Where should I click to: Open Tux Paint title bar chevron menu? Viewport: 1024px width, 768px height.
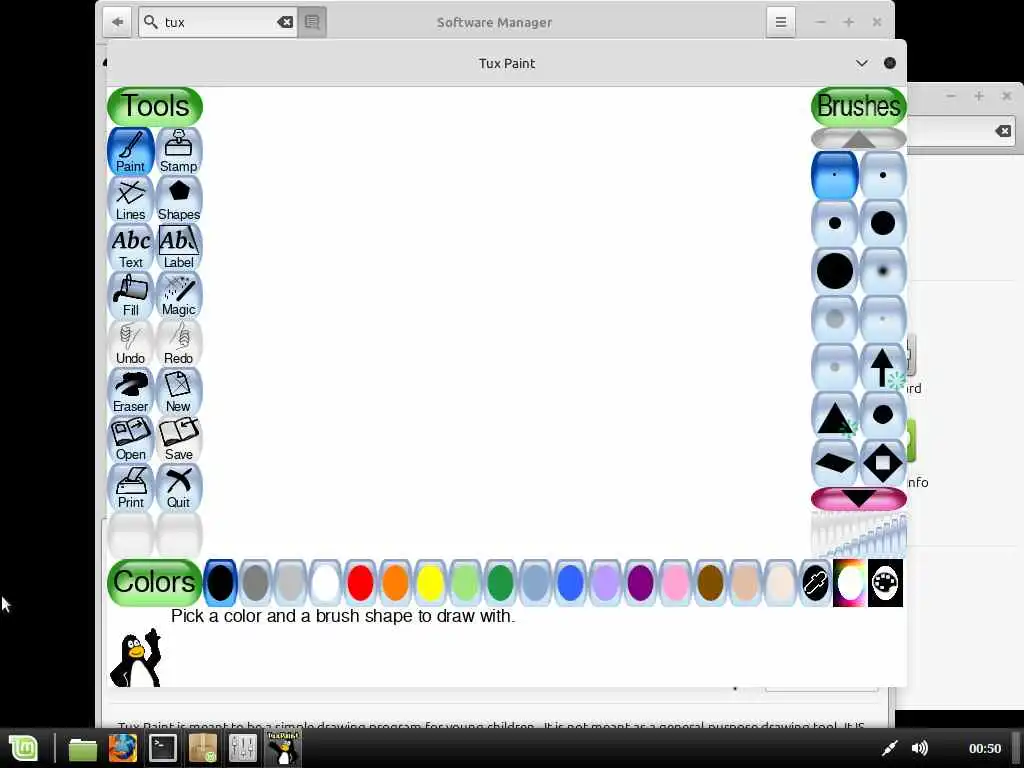coord(862,63)
